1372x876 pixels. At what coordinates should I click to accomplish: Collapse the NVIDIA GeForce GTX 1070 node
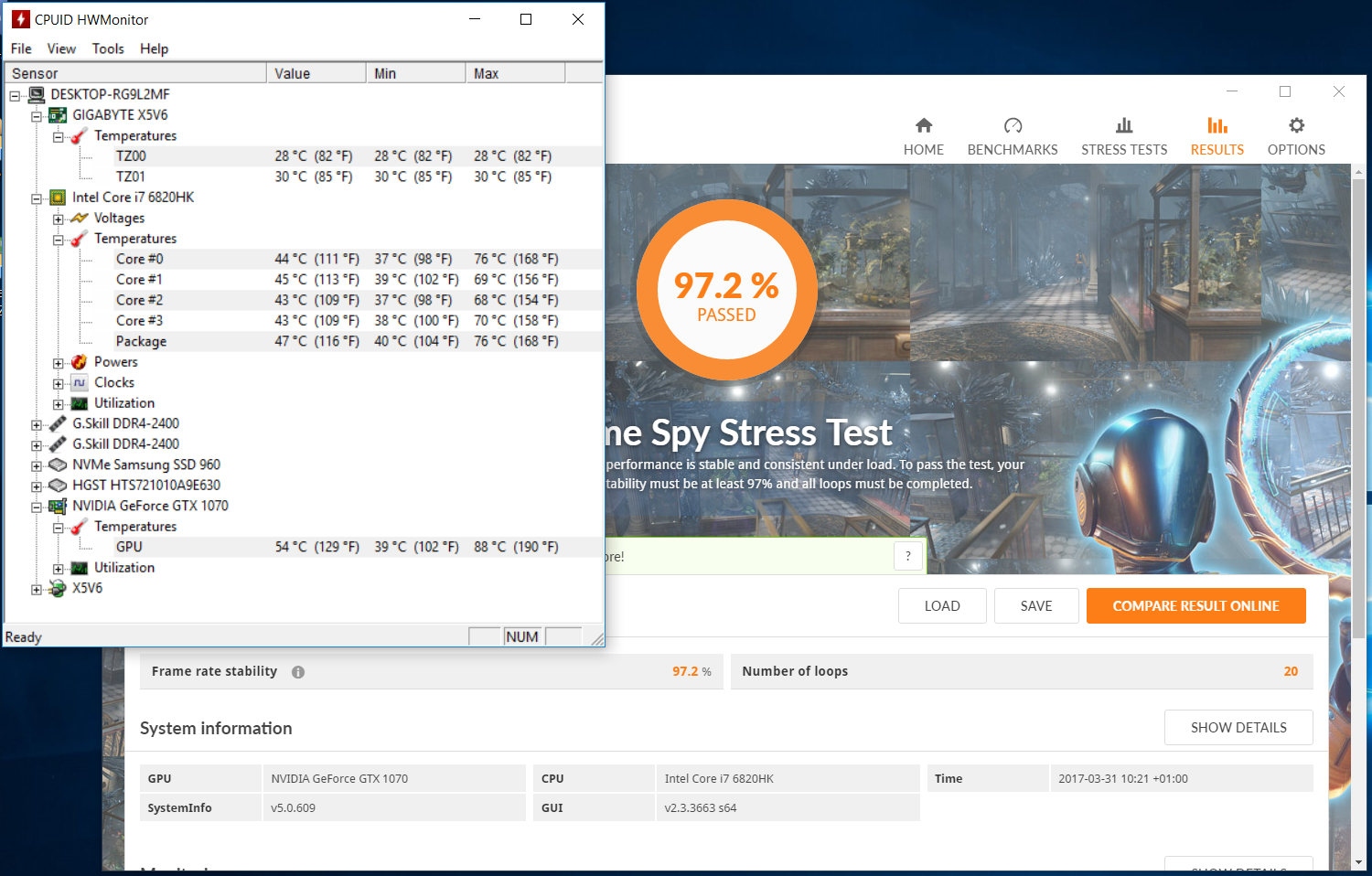click(x=37, y=507)
